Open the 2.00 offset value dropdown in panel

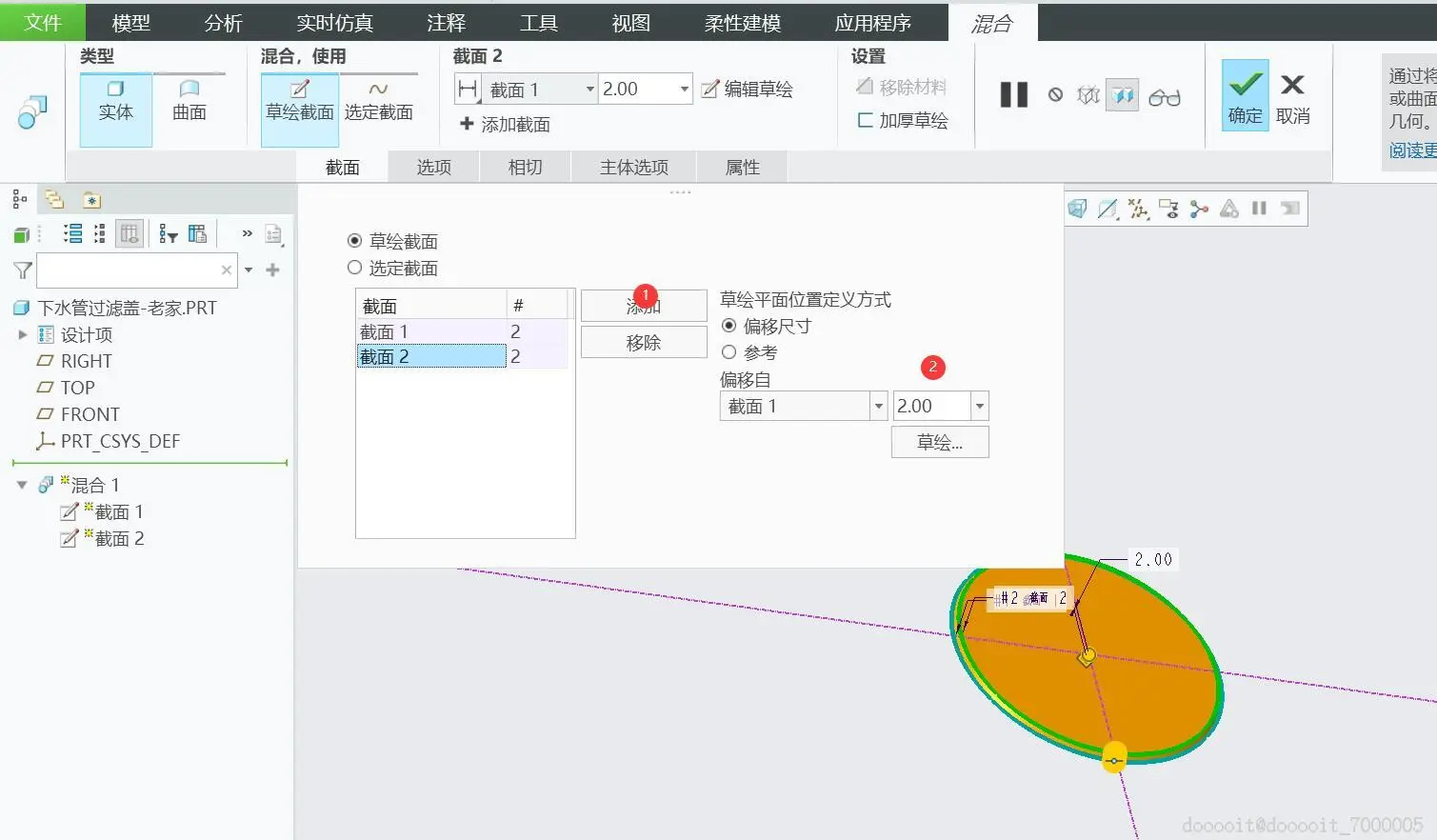coord(979,405)
